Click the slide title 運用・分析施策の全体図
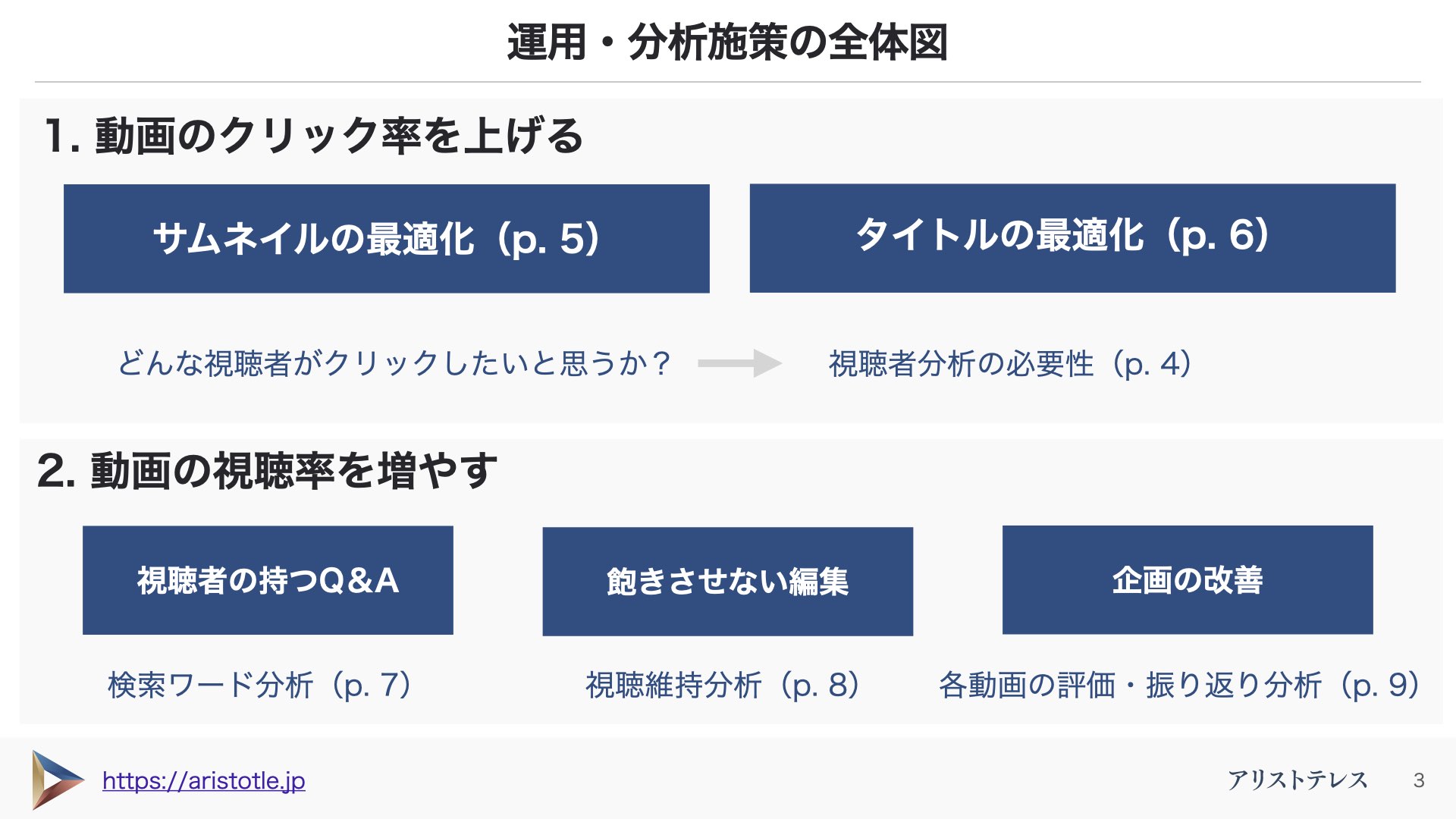 coord(728,42)
